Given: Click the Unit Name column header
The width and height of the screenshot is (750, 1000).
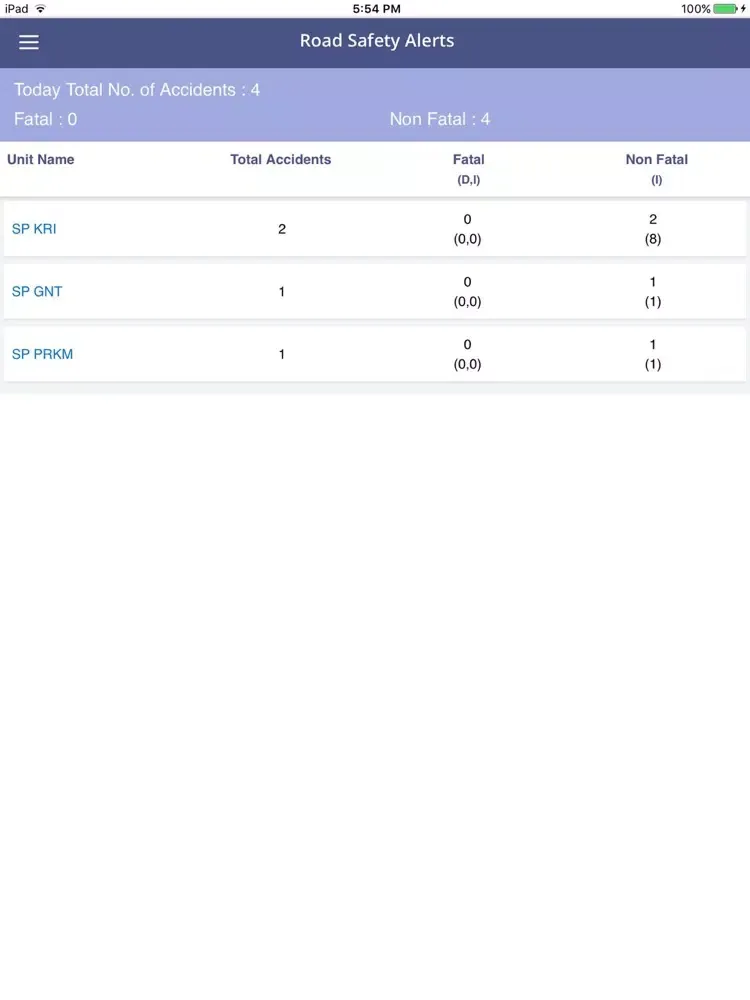Looking at the screenshot, I should [41, 159].
